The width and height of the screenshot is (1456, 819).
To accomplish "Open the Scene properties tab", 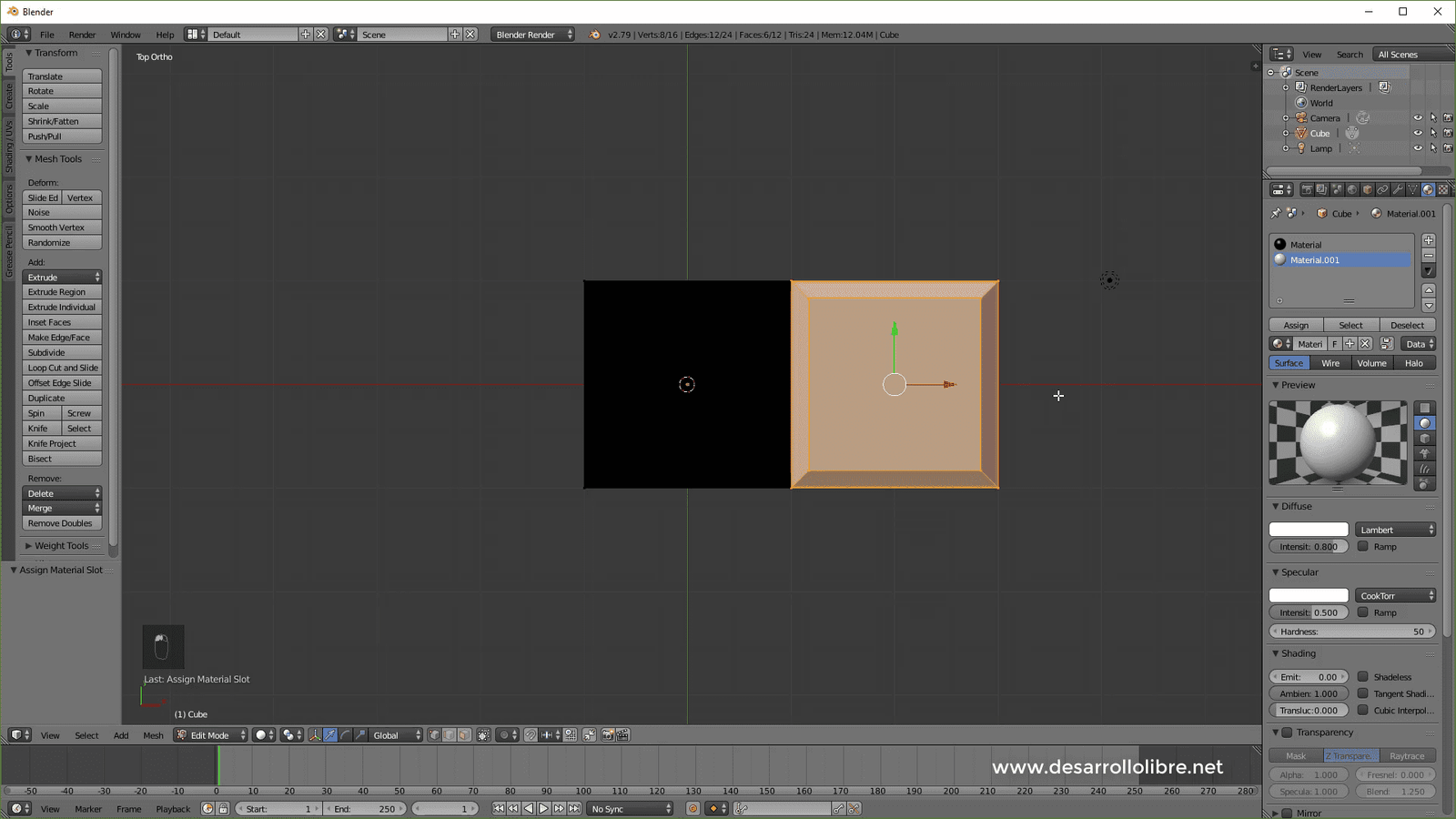I will 1337,189.
